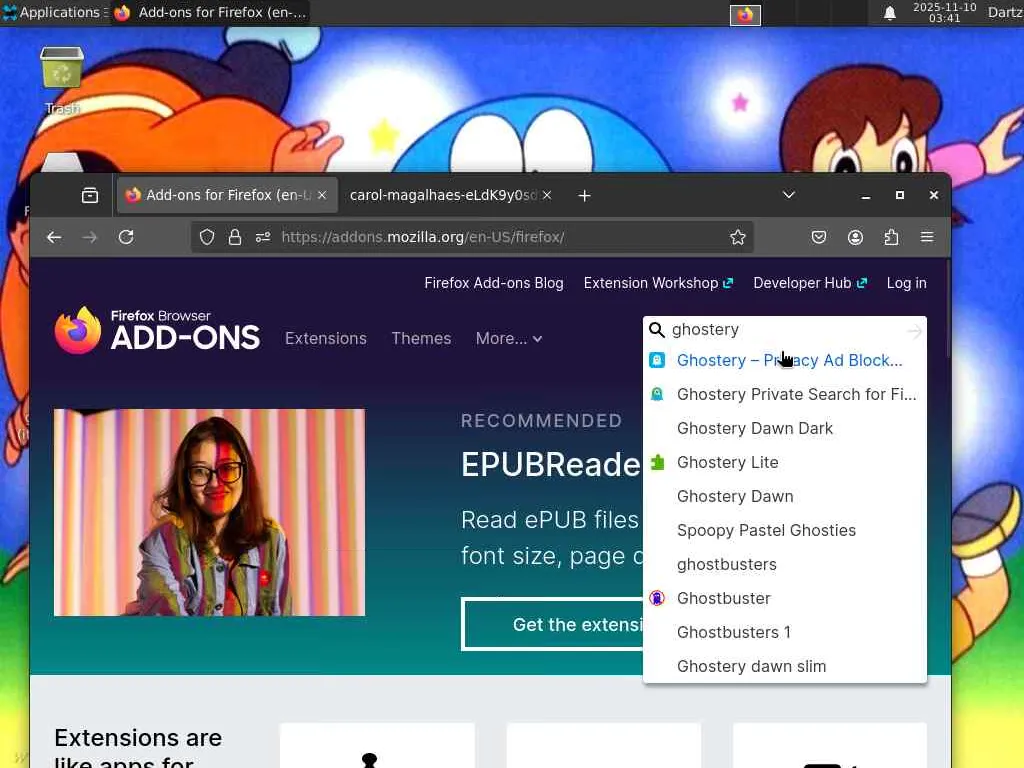Open the Firefox hamburger application menu
The image size is (1024, 768).
tap(927, 237)
